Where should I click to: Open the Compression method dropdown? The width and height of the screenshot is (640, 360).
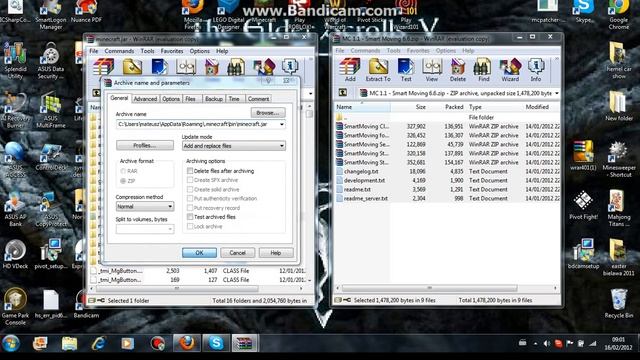(144, 207)
